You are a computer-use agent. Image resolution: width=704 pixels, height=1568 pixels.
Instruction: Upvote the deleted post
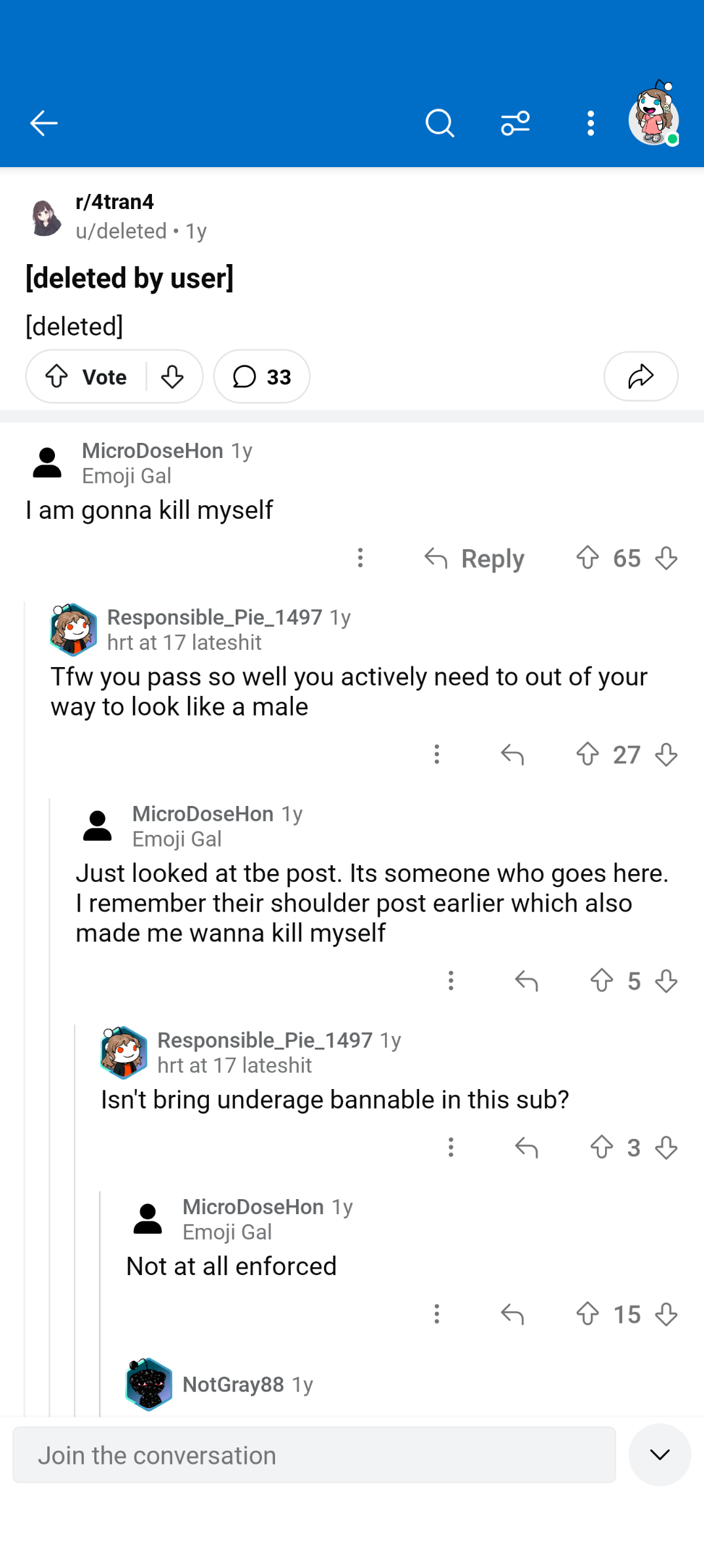point(57,377)
